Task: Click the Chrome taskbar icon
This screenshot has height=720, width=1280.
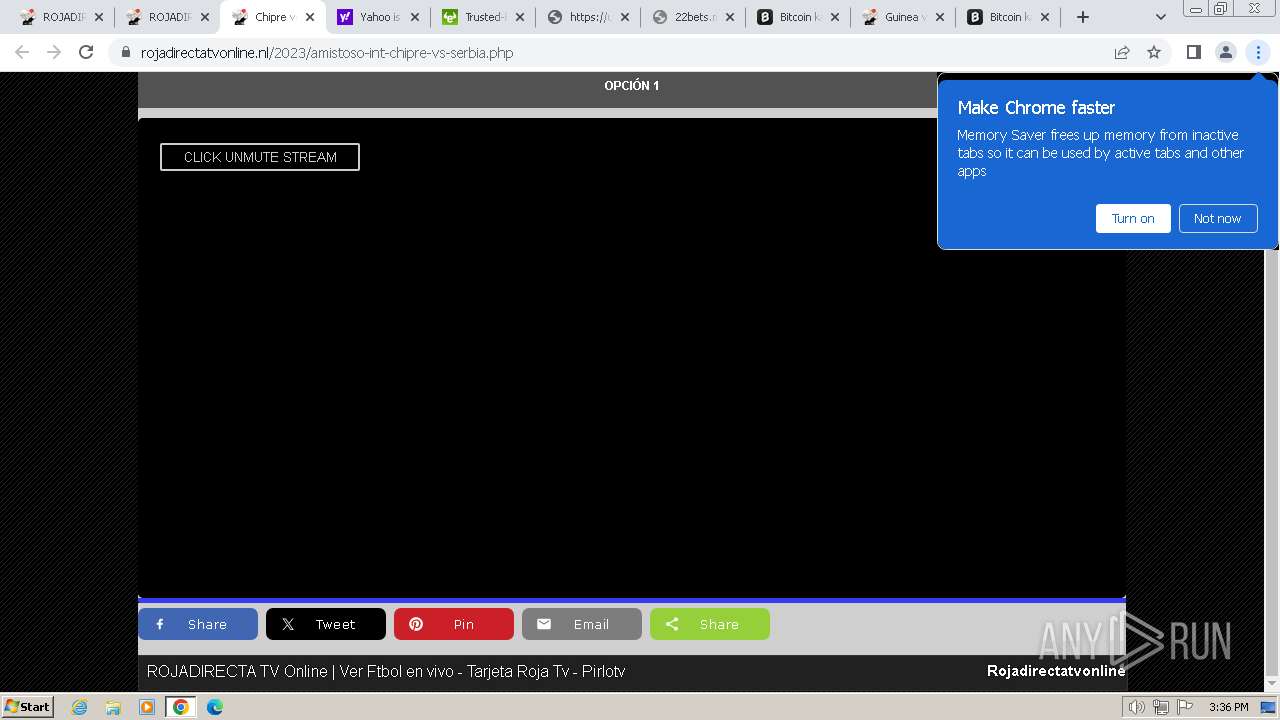Action: tap(181, 707)
